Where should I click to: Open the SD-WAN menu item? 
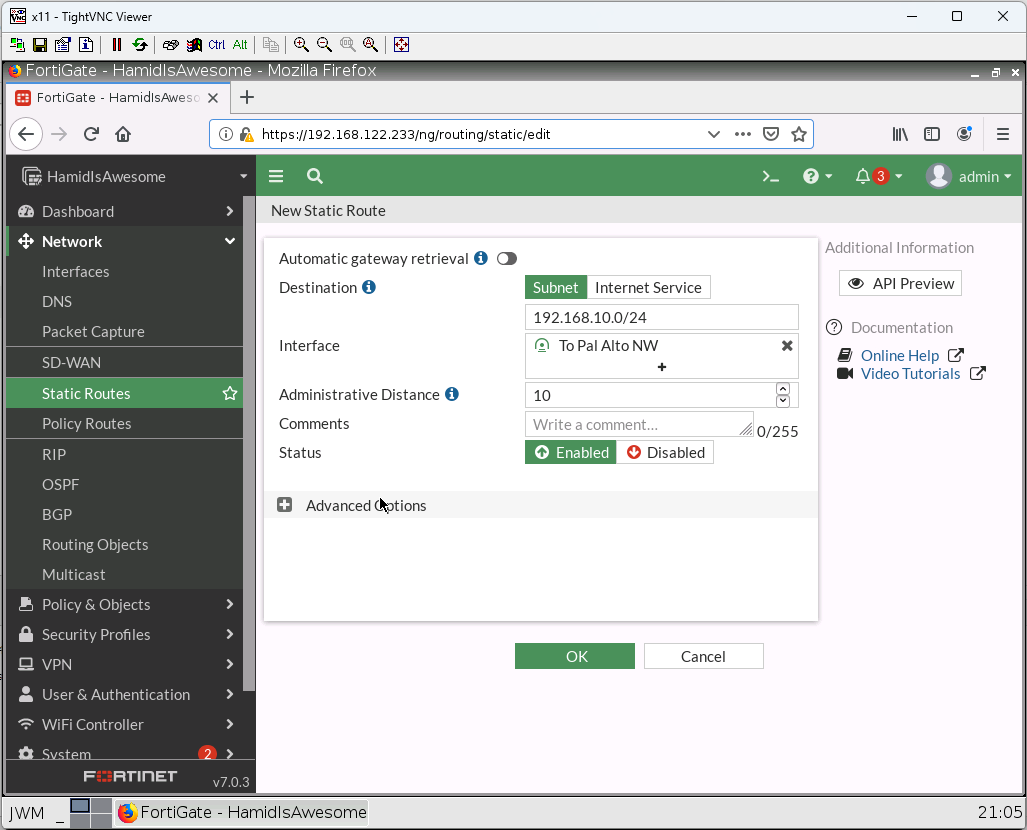click(71, 363)
